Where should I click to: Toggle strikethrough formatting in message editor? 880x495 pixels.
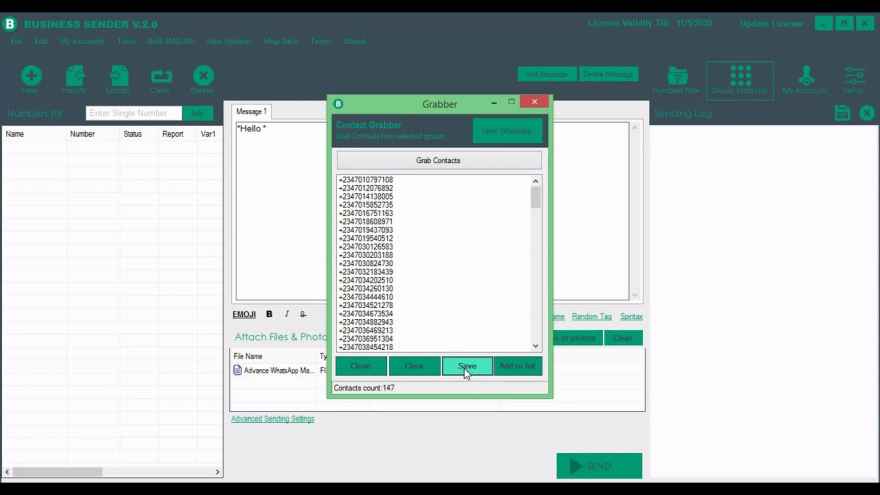pyautogui.click(x=303, y=314)
